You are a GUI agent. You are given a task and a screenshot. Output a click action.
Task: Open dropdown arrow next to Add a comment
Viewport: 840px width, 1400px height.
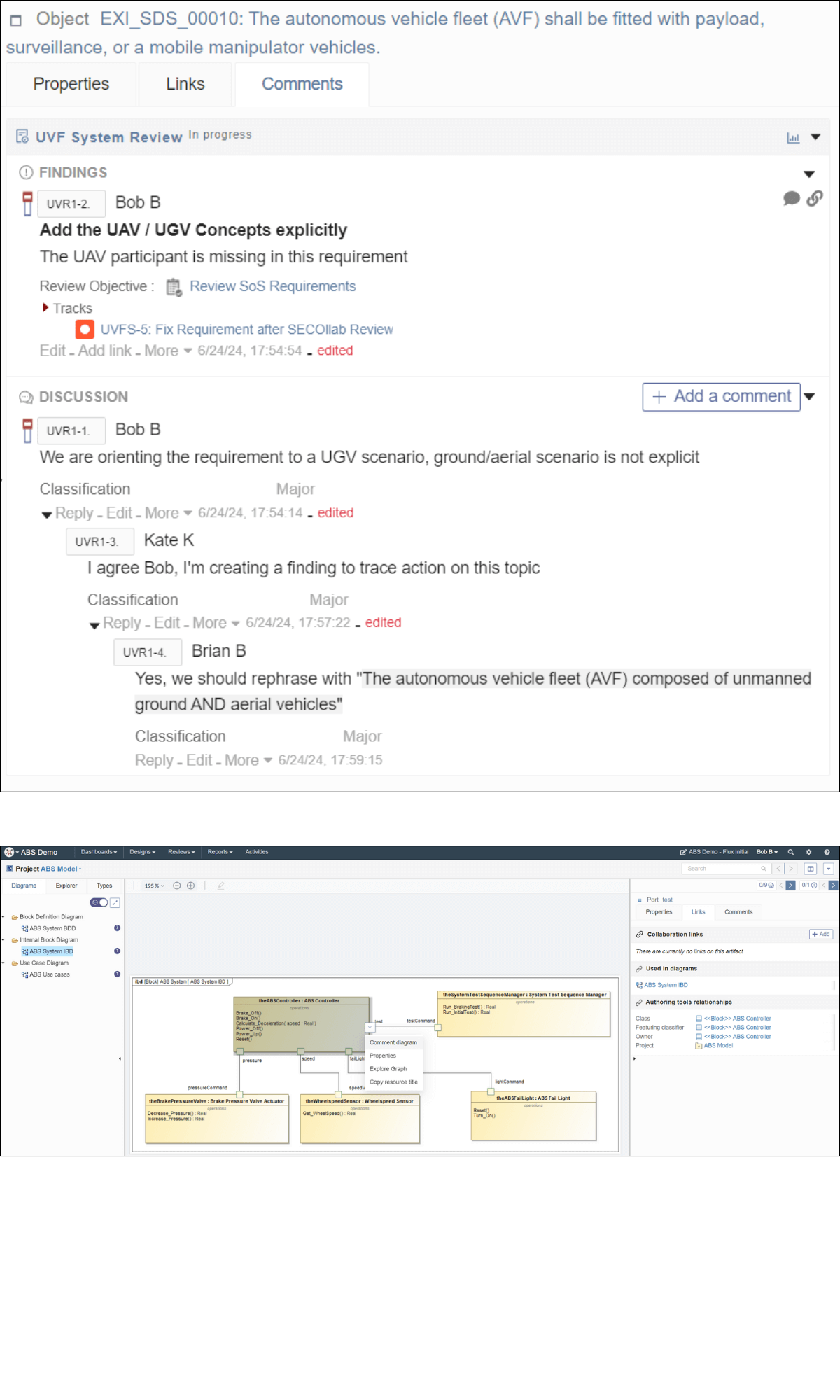(810, 396)
